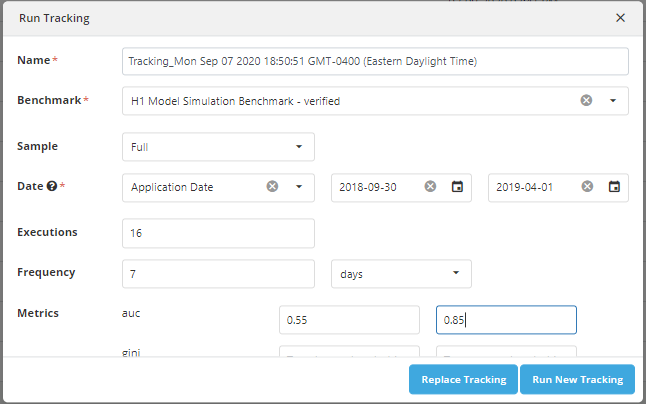This screenshot has height=404, width=646.
Task: Click the auc metric label
Action: (131, 313)
